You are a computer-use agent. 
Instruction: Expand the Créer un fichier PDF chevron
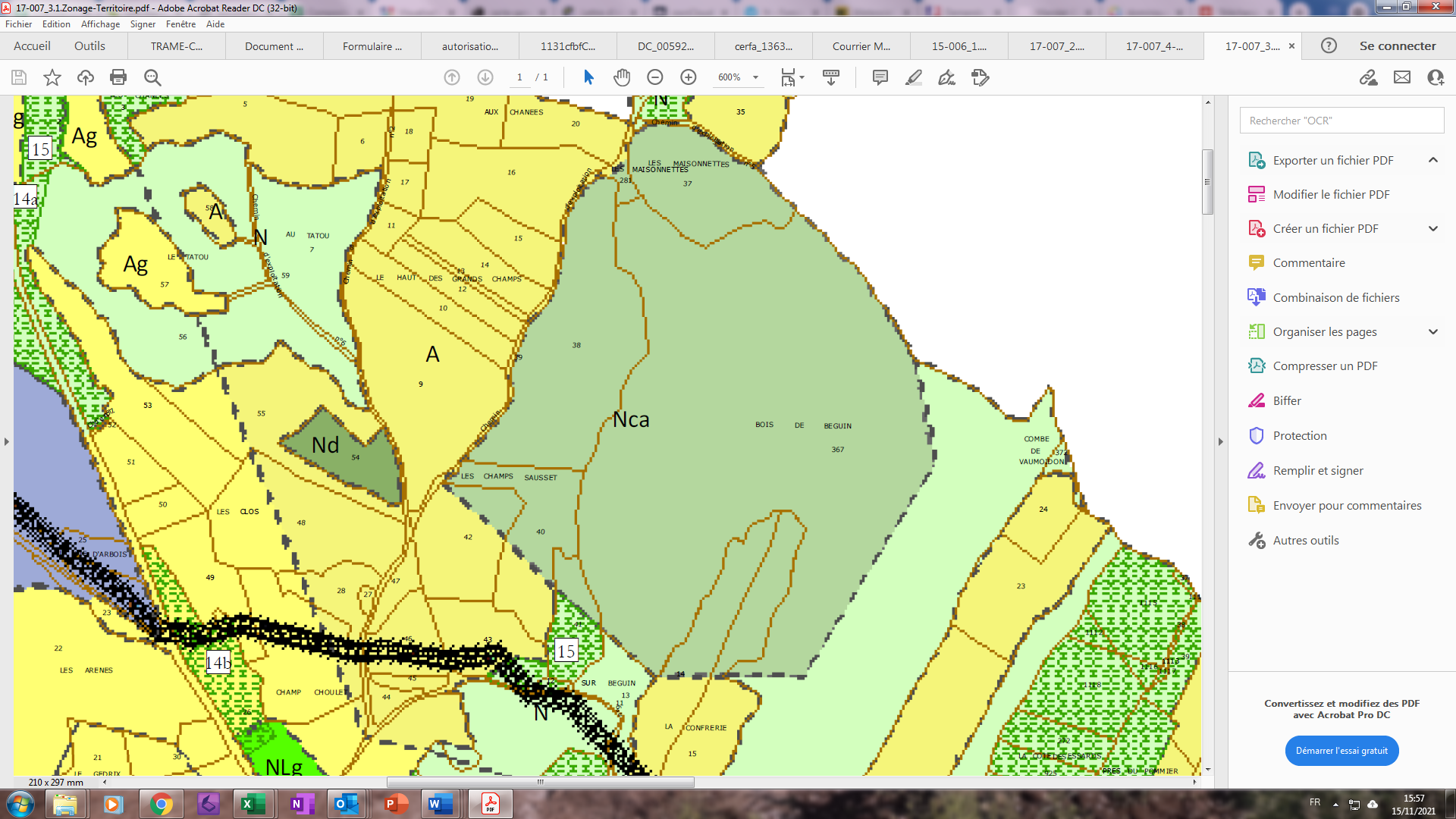[x=1433, y=229]
